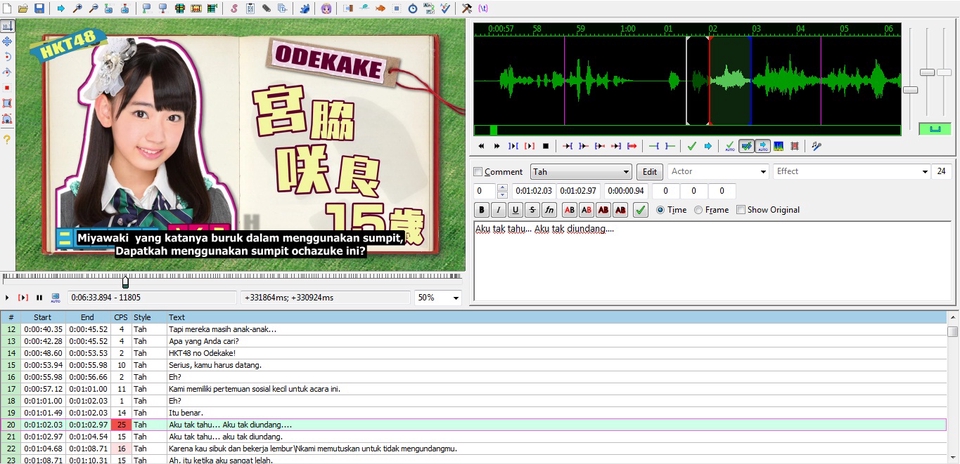Go to next line in audio

click(497, 146)
